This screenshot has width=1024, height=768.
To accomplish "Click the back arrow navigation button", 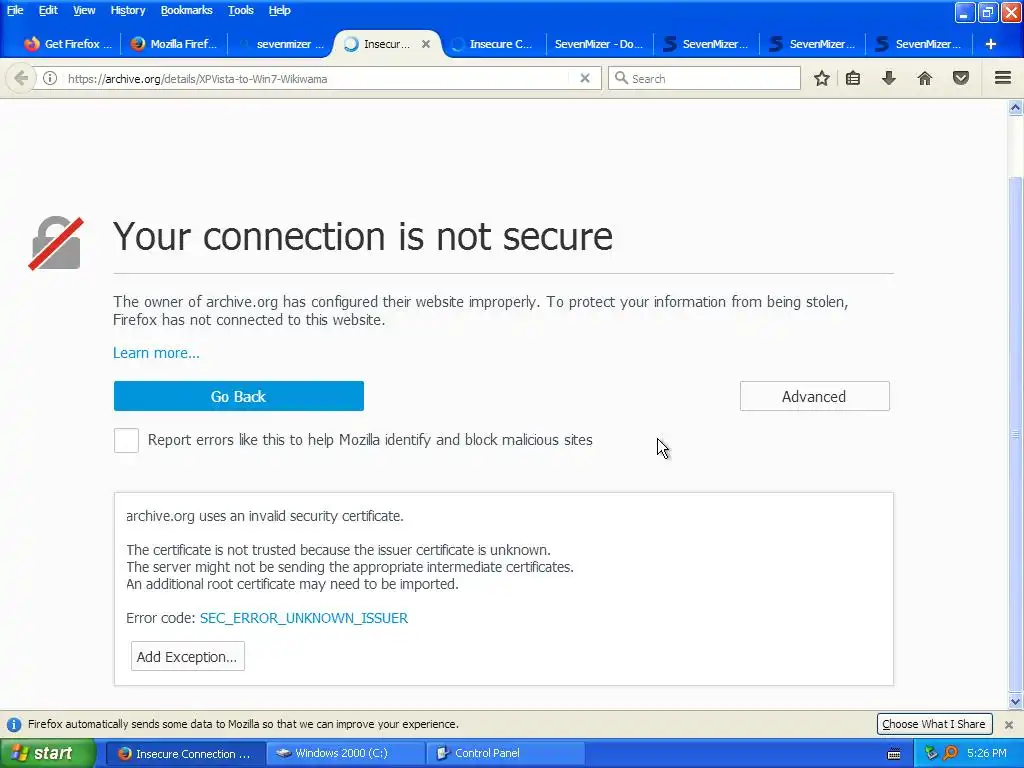I will click(21, 78).
